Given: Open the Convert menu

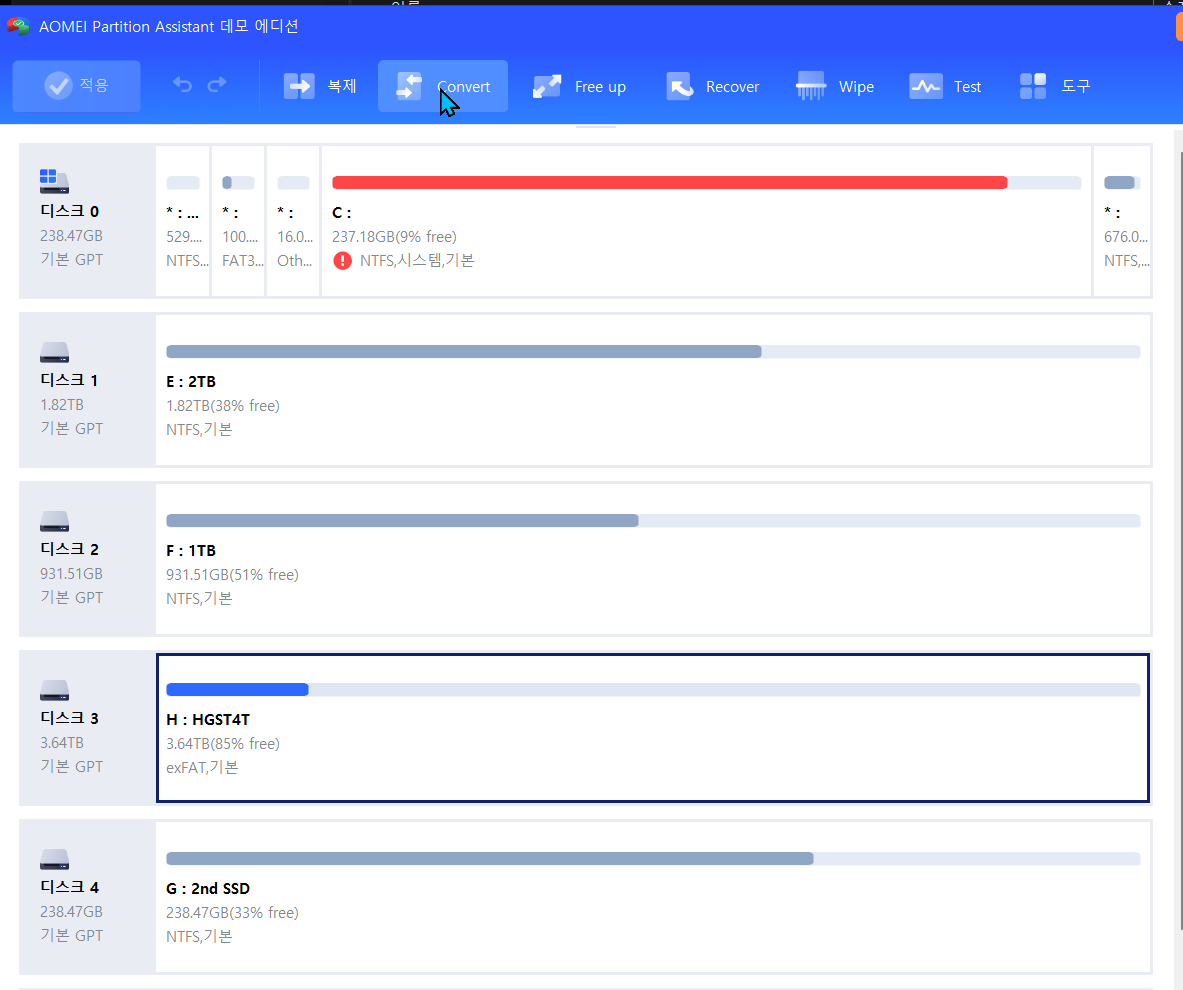Looking at the screenshot, I should pos(443,86).
